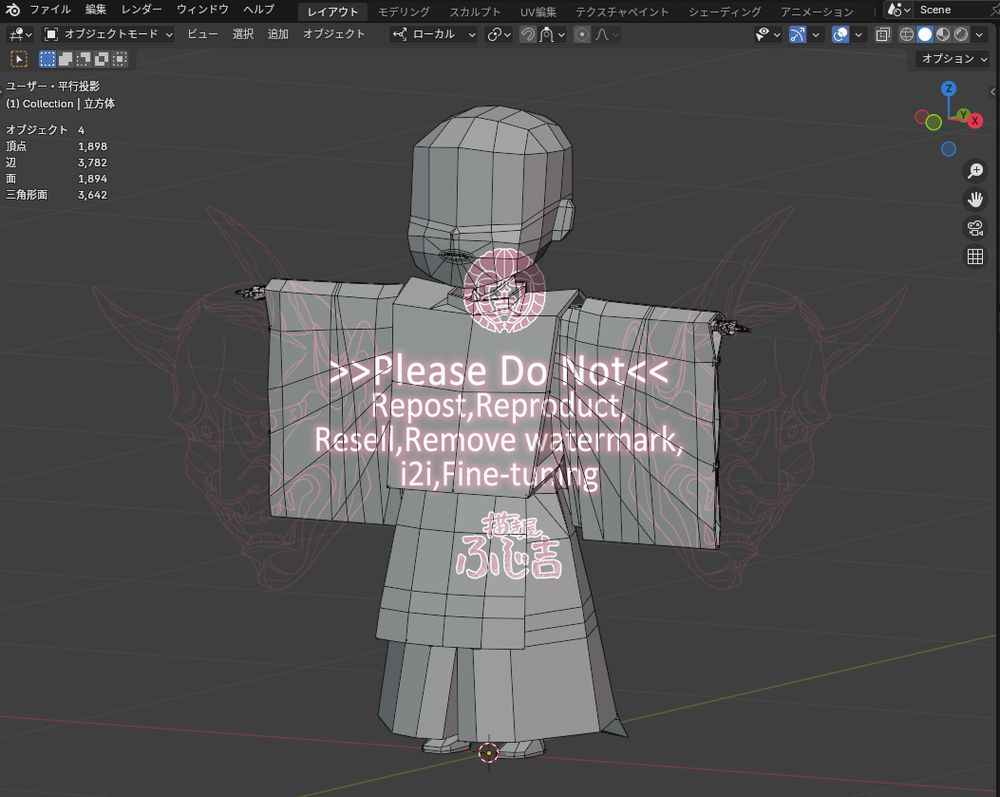The height and width of the screenshot is (797, 1000).
Task: Open the ファイル menu
Action: 50,10
